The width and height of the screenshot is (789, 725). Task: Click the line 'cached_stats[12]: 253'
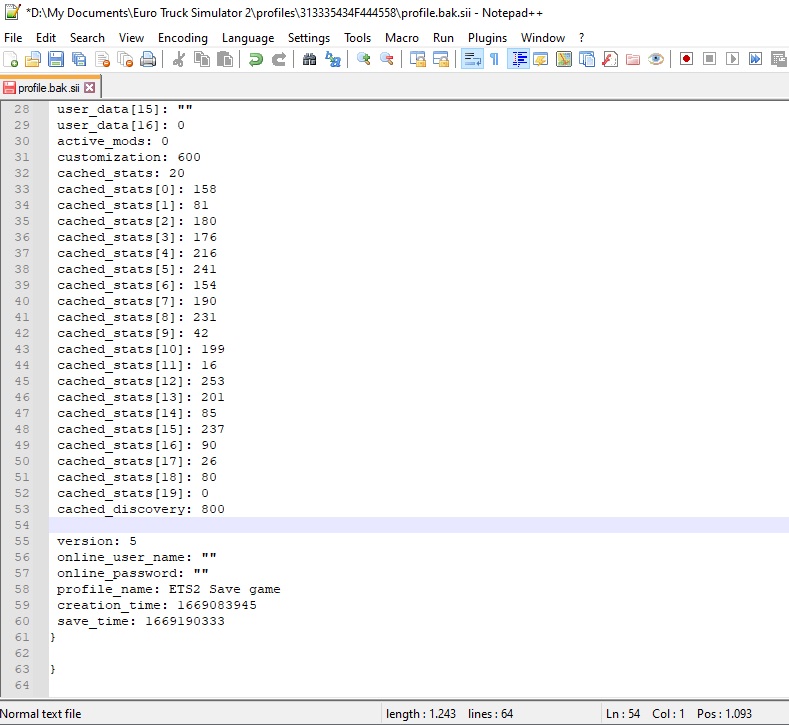pos(141,381)
